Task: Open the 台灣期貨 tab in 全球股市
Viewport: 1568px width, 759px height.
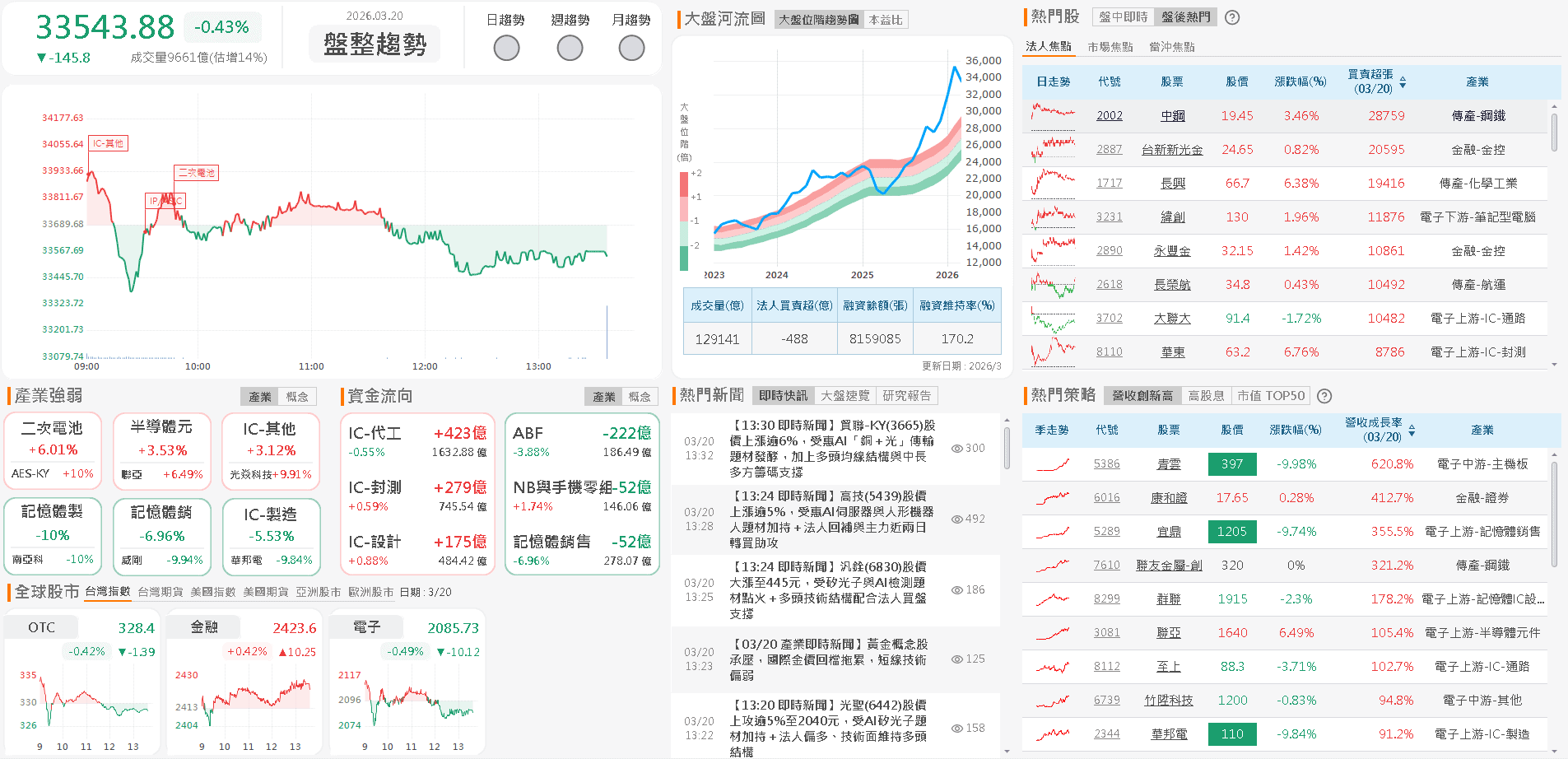Action: 161,591
